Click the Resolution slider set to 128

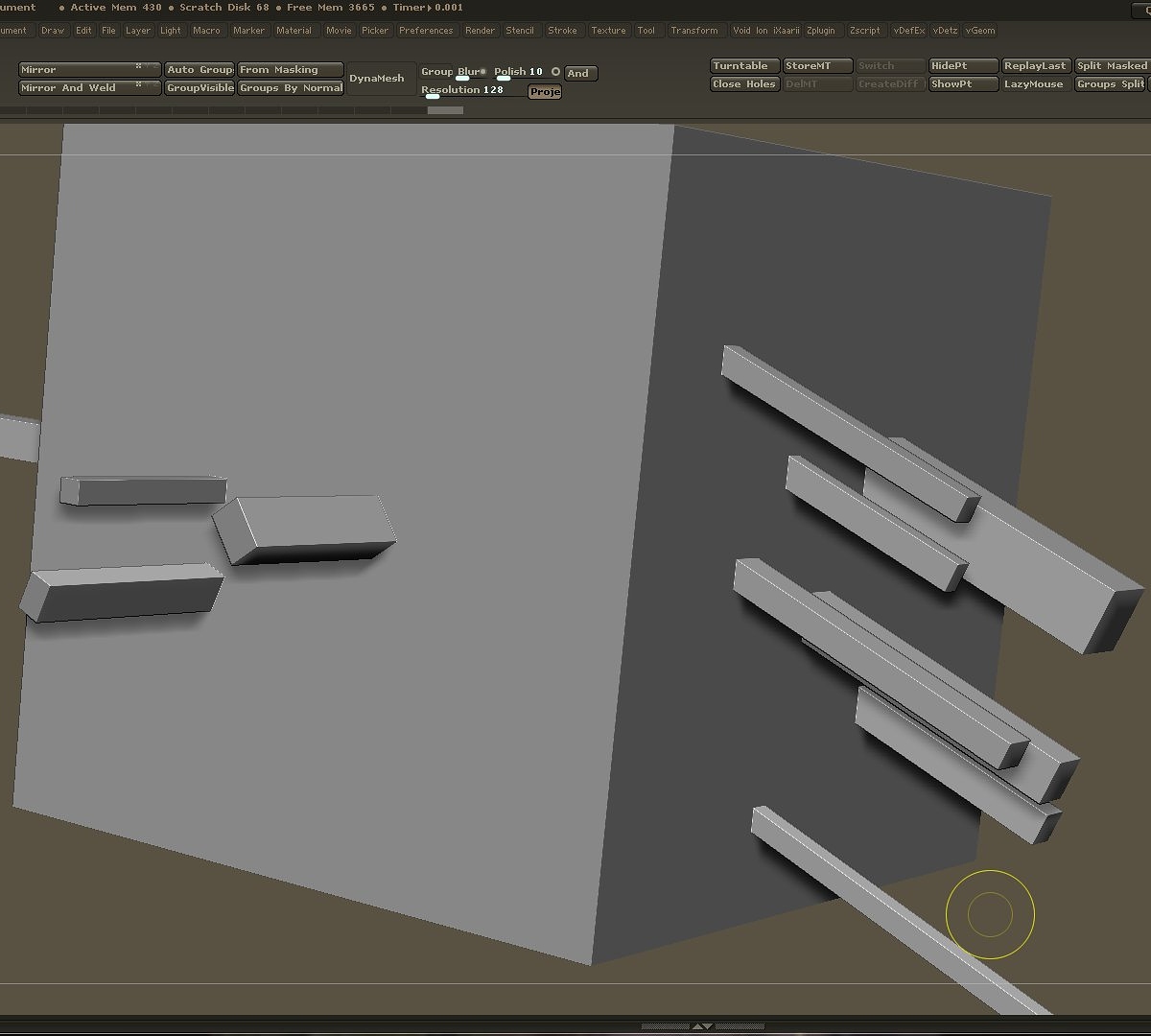(474, 90)
